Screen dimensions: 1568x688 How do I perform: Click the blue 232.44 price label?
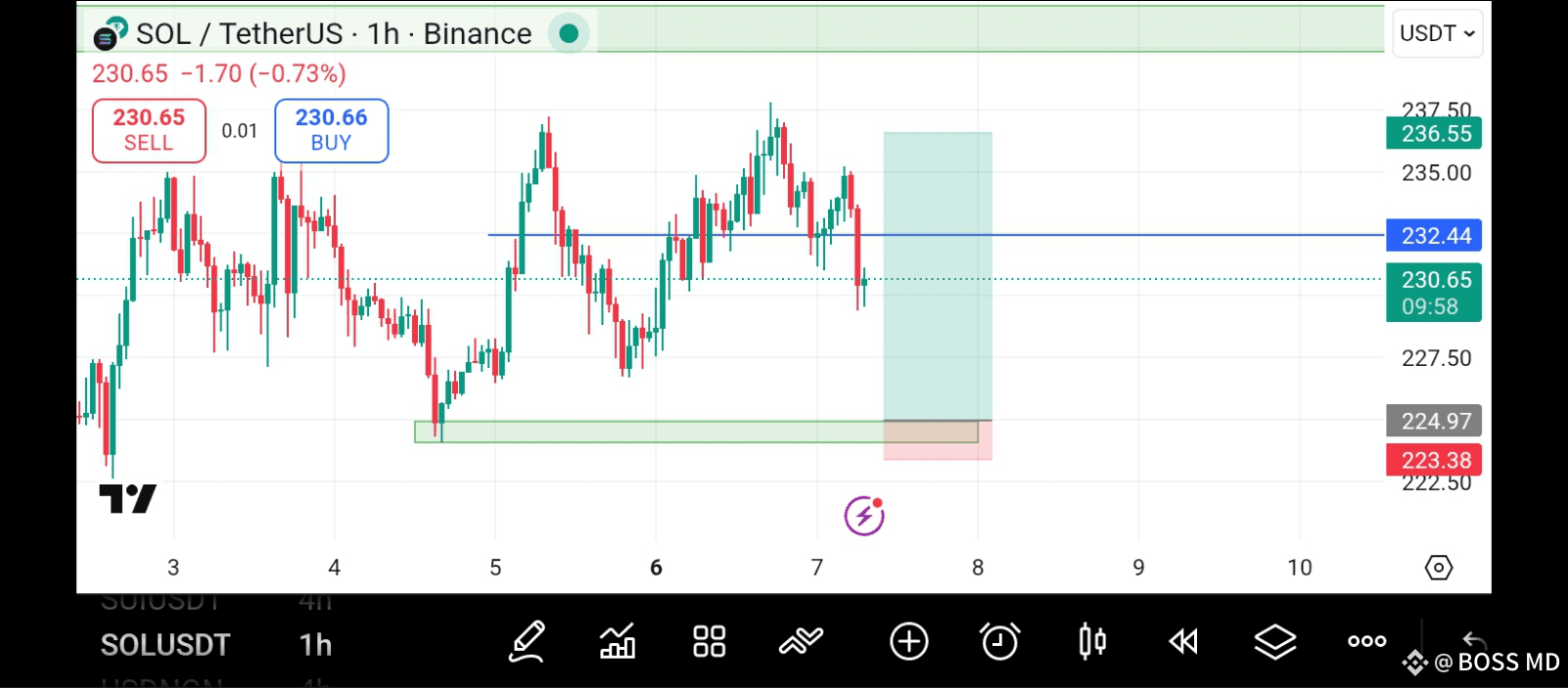(1434, 236)
